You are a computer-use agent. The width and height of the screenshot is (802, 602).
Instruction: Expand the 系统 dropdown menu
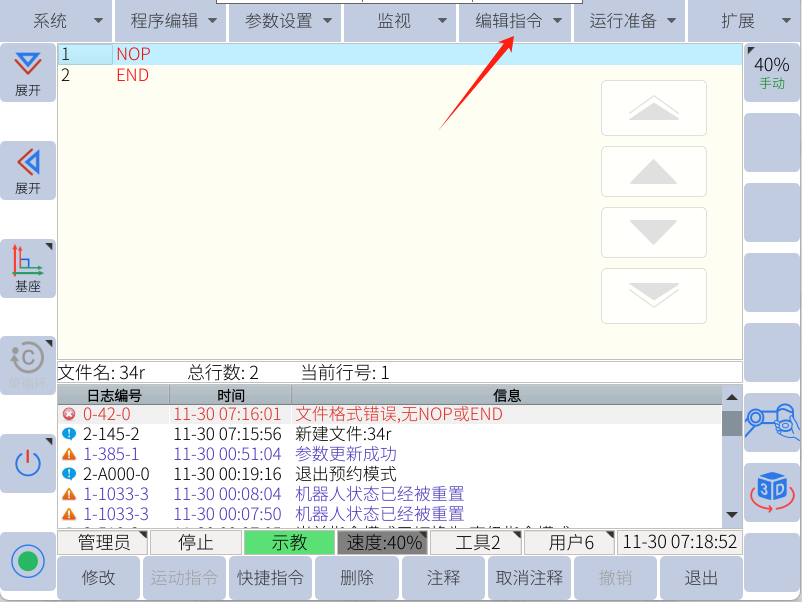tap(56, 21)
